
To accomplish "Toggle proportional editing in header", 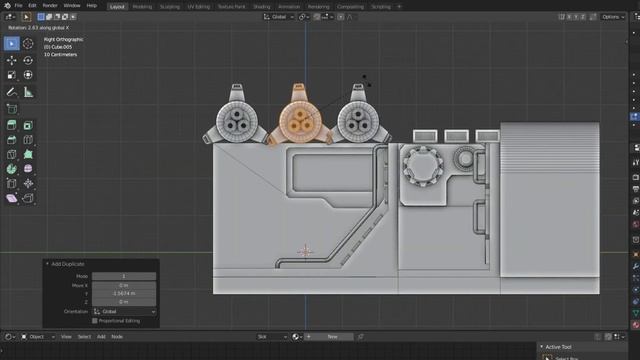I will 340,17.
